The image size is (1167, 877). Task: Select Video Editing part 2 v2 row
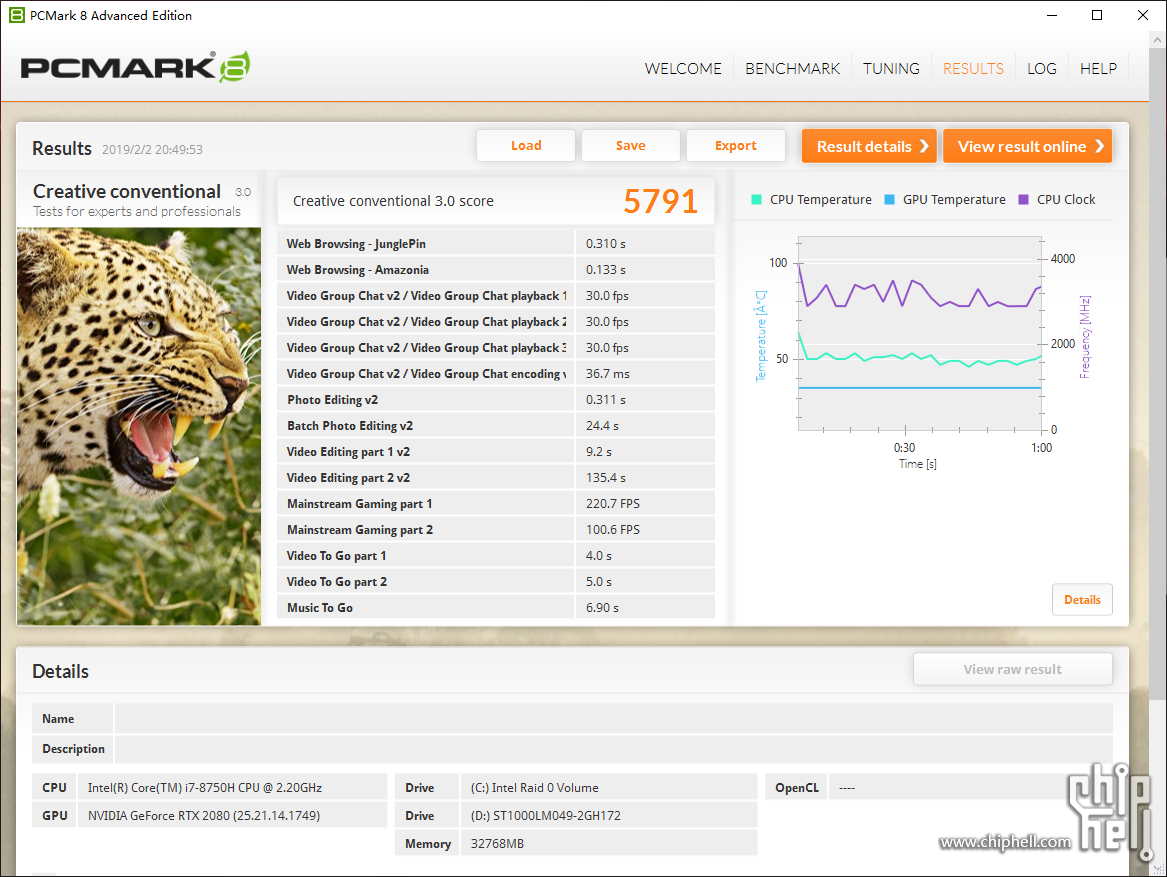tap(496, 478)
